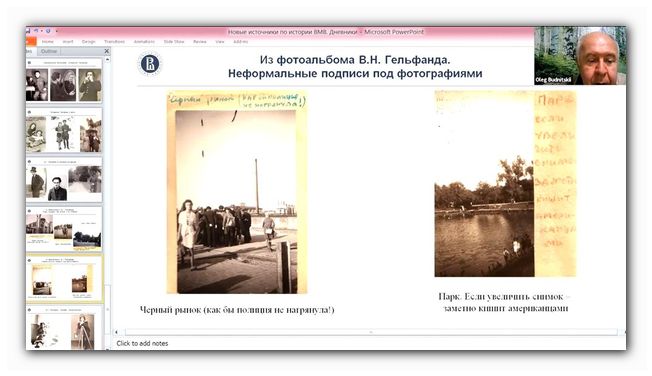Go to the Transitions ribbon tab
The height and width of the screenshot is (376, 652).
pos(114,42)
